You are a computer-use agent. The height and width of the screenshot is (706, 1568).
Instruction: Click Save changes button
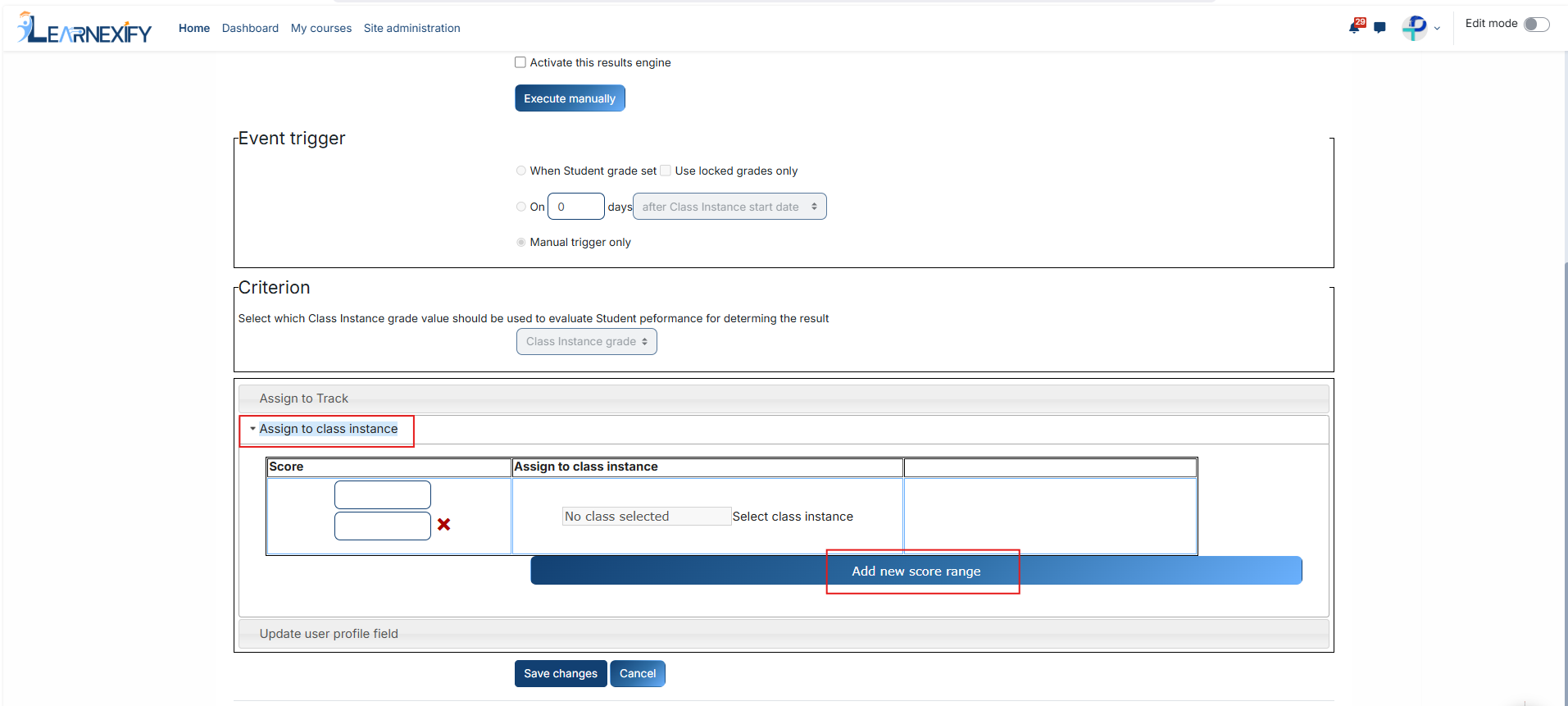(561, 673)
